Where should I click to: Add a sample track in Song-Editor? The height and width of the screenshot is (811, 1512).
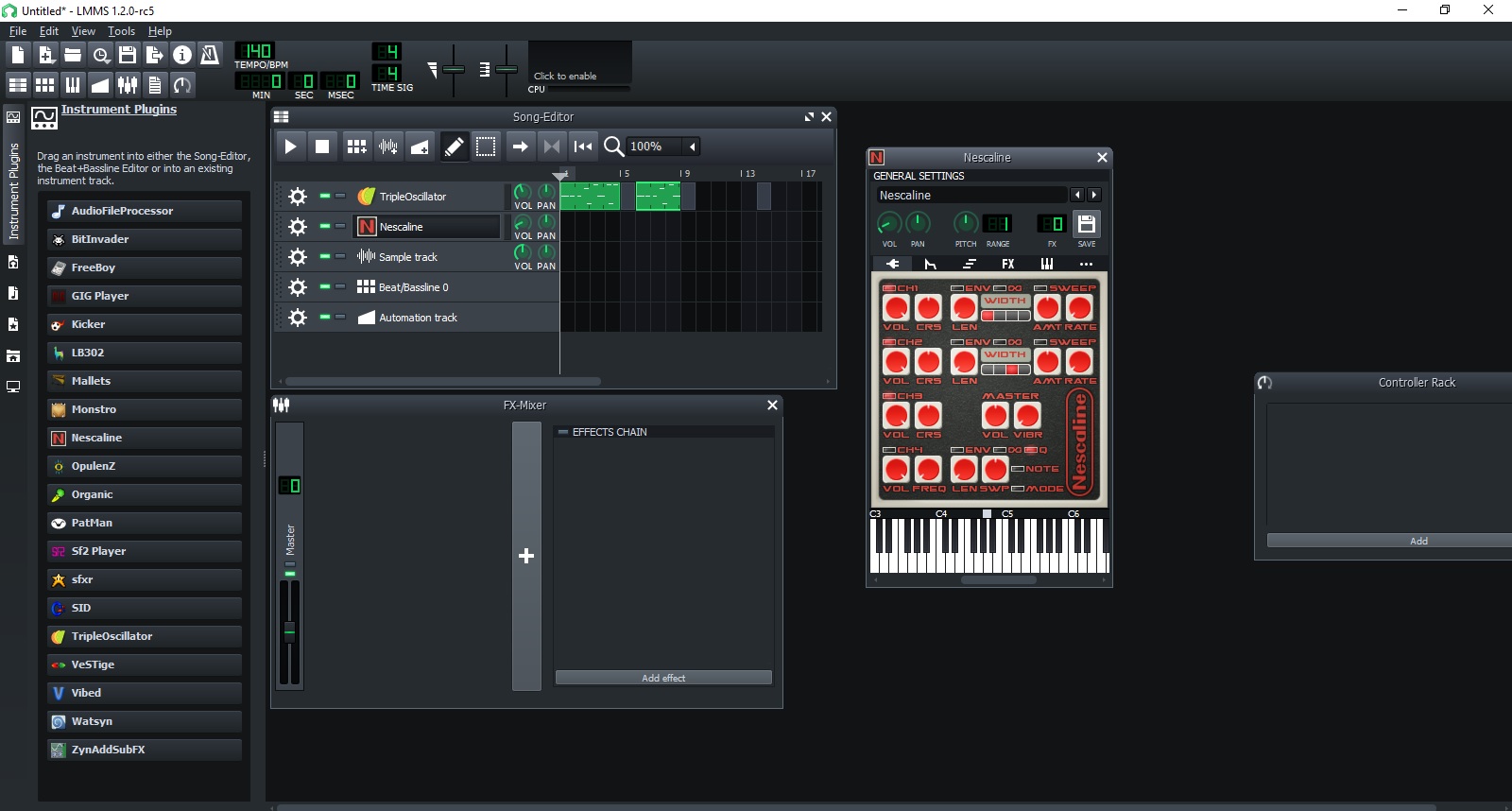[x=388, y=147]
